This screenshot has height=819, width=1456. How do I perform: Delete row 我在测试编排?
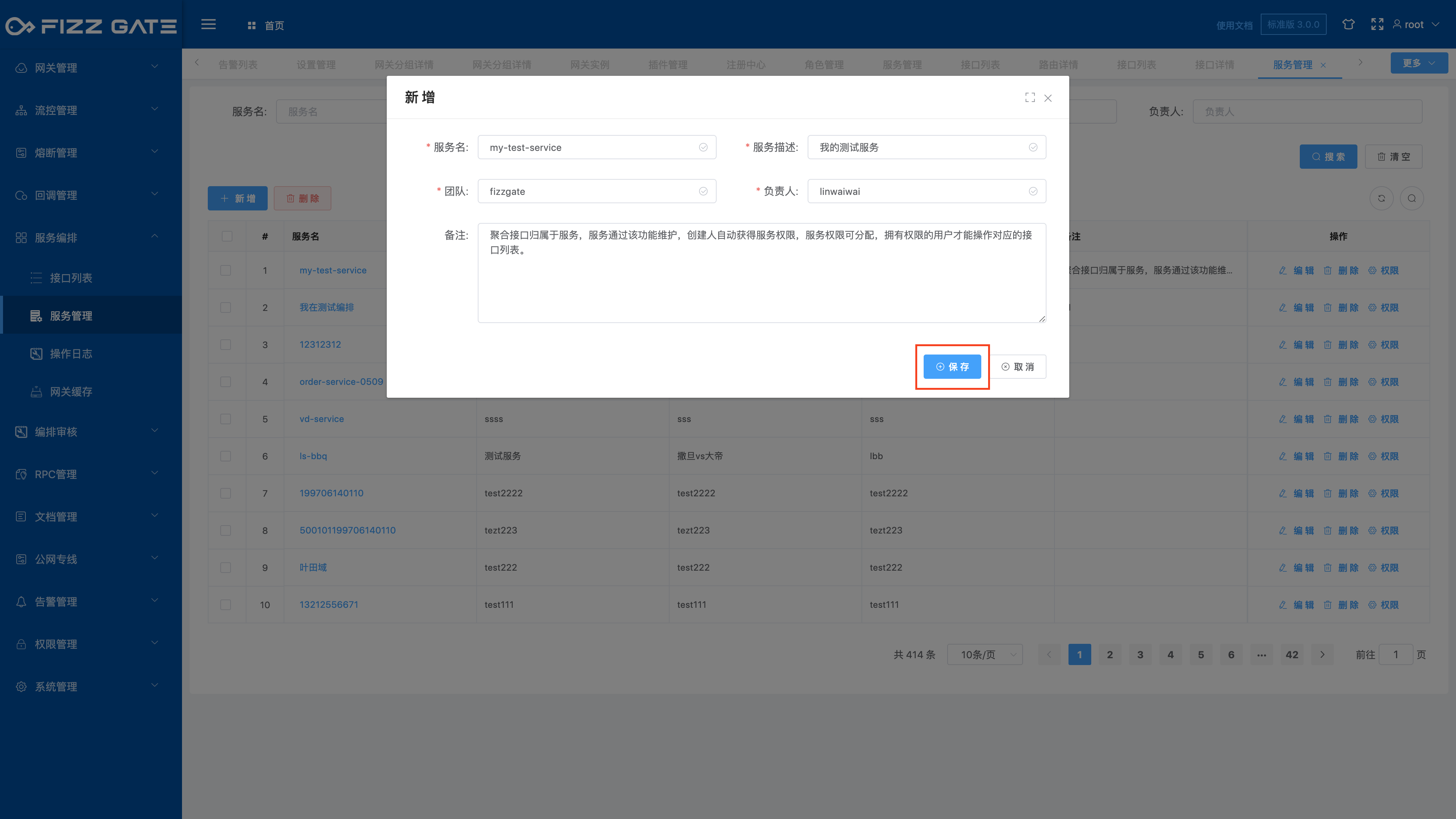pyautogui.click(x=1341, y=308)
